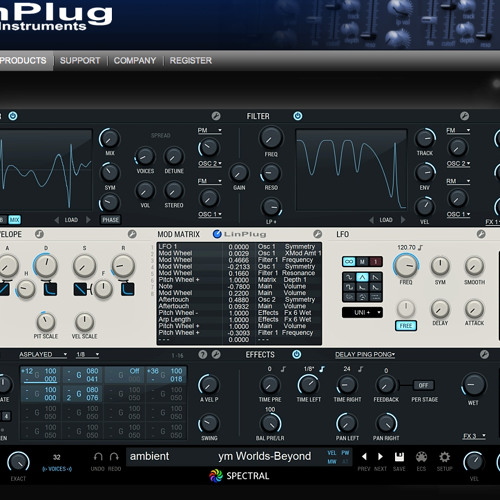This screenshot has height=500, width=500.
Task: Click the preset name display 'ambient'
Action: click(149, 456)
